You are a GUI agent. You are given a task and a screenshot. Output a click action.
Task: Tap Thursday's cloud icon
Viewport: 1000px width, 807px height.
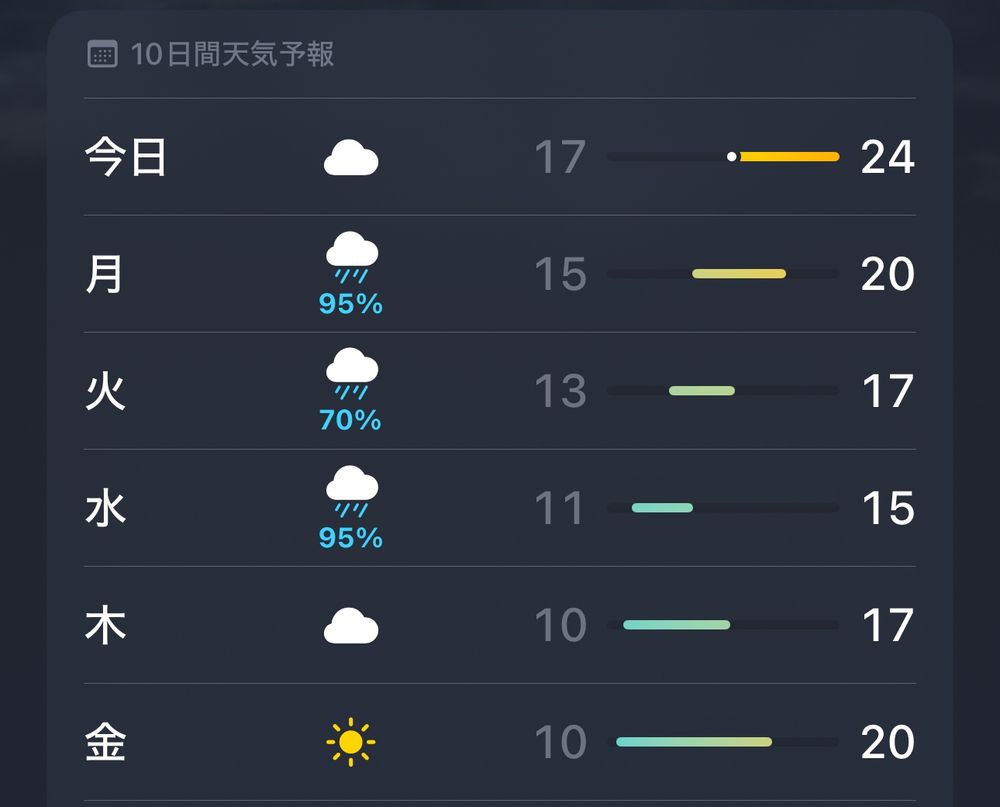coord(349,625)
